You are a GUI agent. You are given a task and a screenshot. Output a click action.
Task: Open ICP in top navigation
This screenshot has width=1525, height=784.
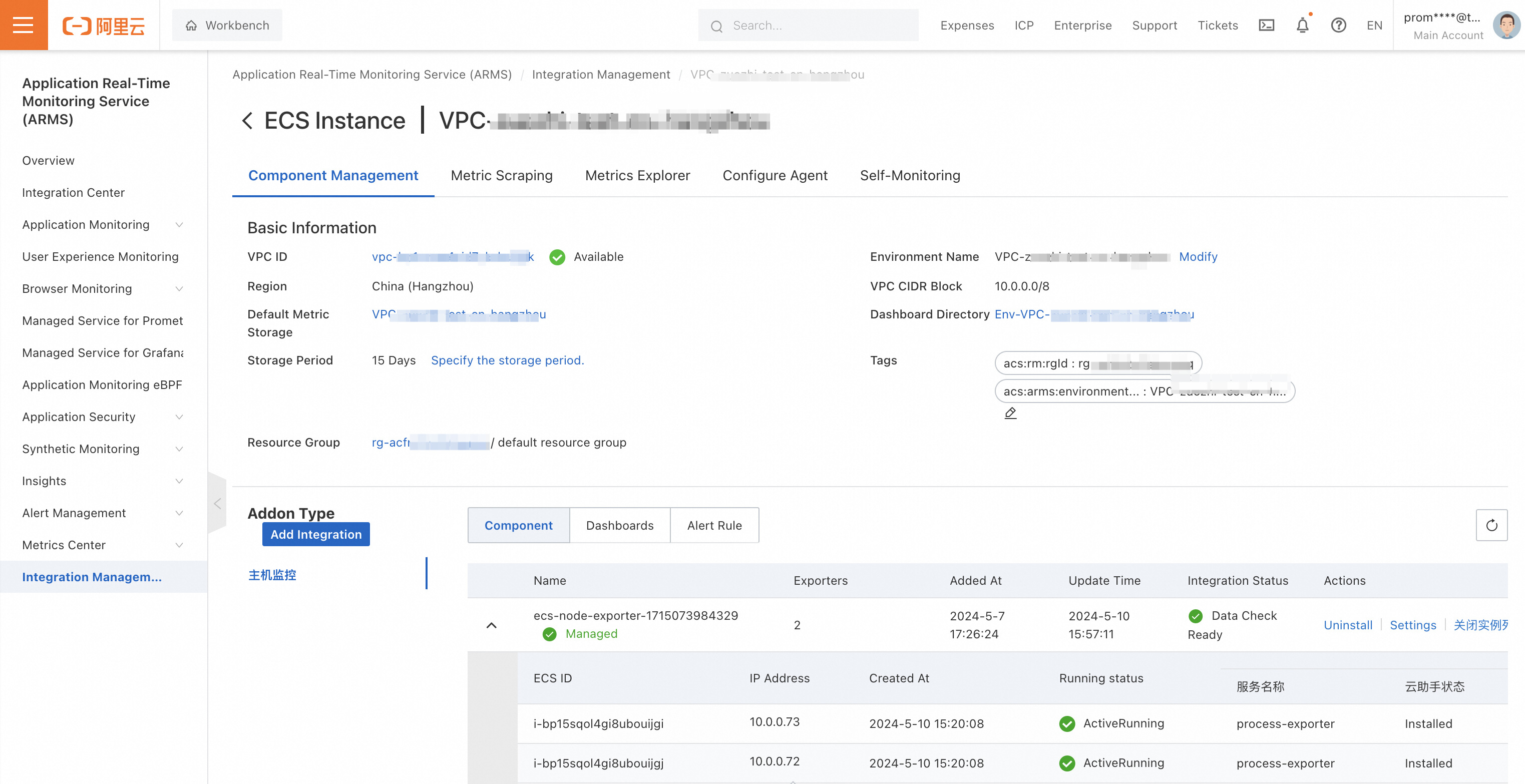[x=1024, y=26]
